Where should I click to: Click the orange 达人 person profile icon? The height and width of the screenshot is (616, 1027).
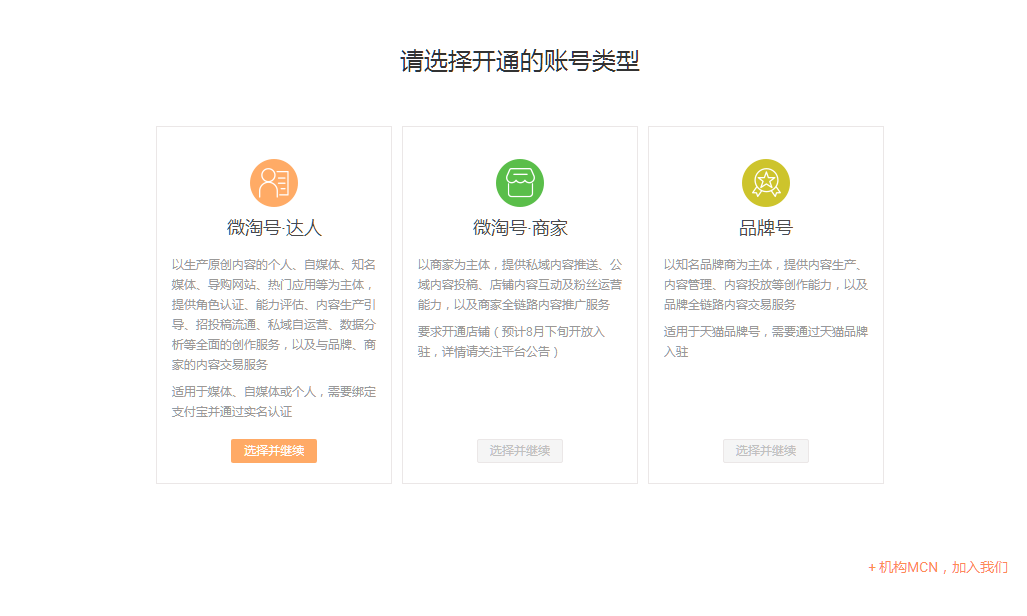click(273, 183)
